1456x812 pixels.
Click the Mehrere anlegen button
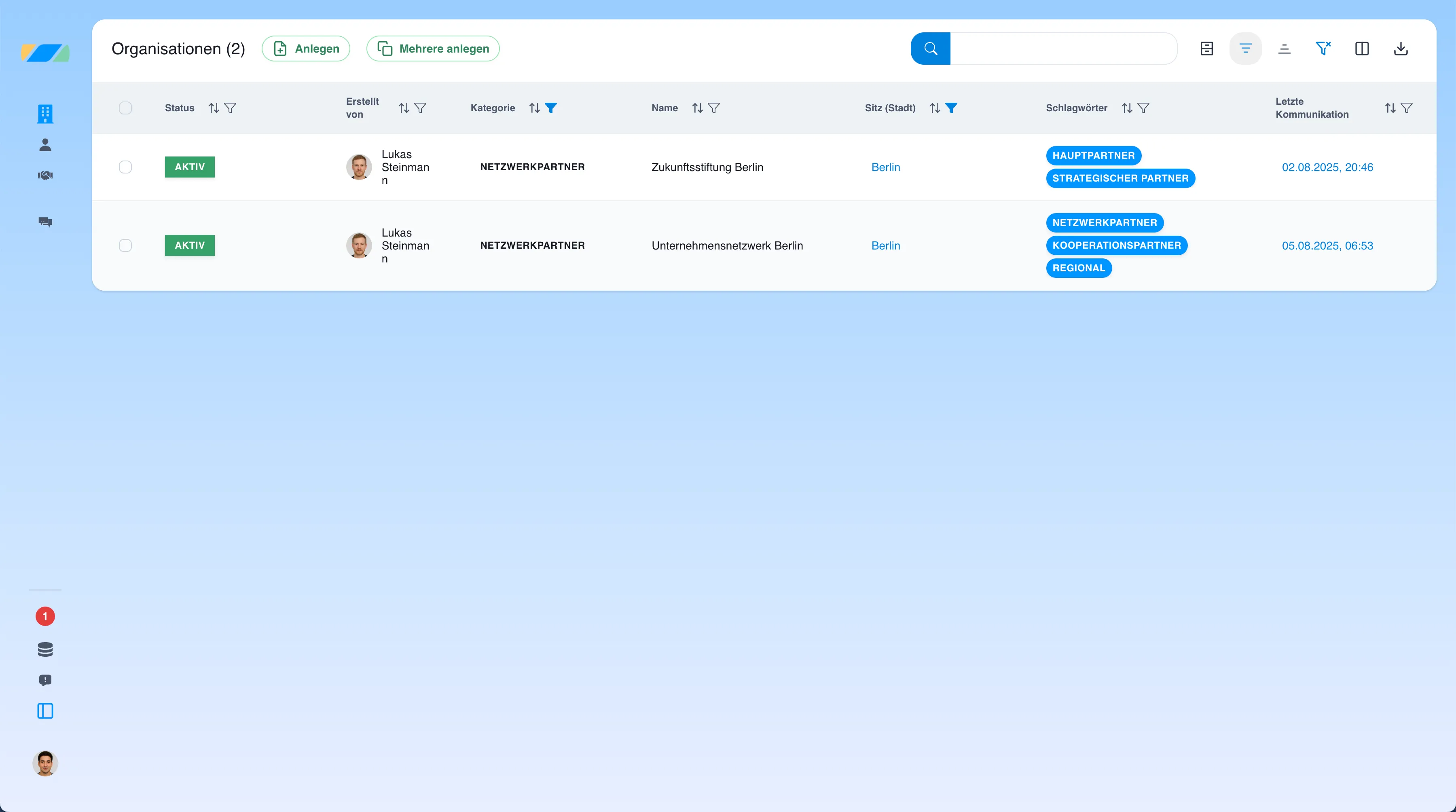[x=433, y=49]
